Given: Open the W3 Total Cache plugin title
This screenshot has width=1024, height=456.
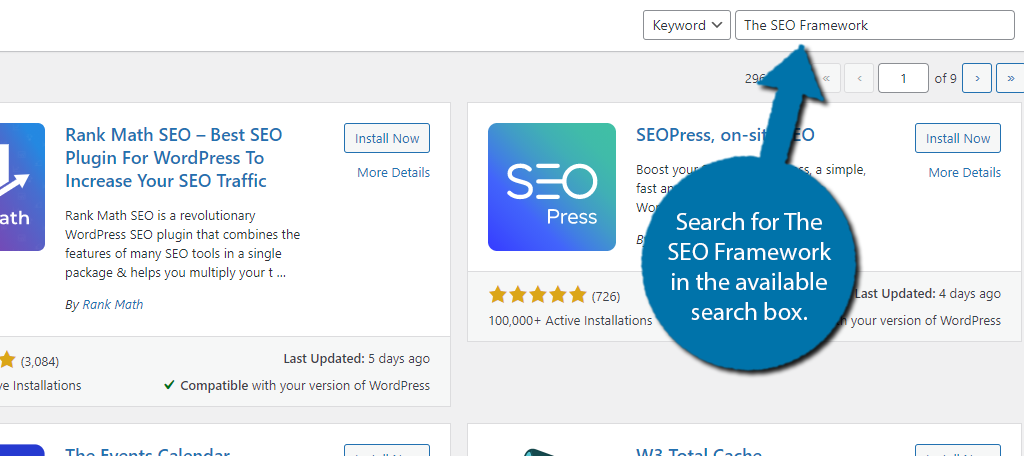Looking at the screenshot, I should coord(700,452).
